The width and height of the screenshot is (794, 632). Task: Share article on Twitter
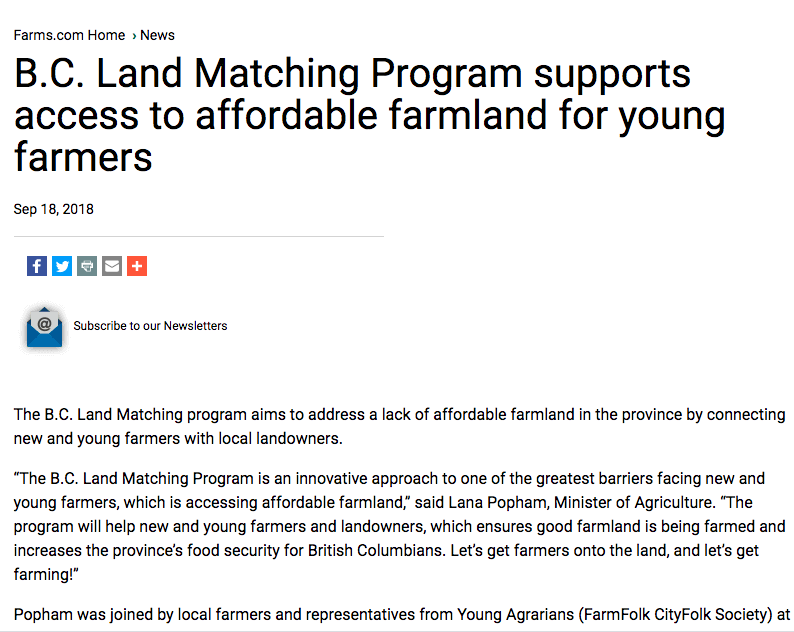point(62,266)
